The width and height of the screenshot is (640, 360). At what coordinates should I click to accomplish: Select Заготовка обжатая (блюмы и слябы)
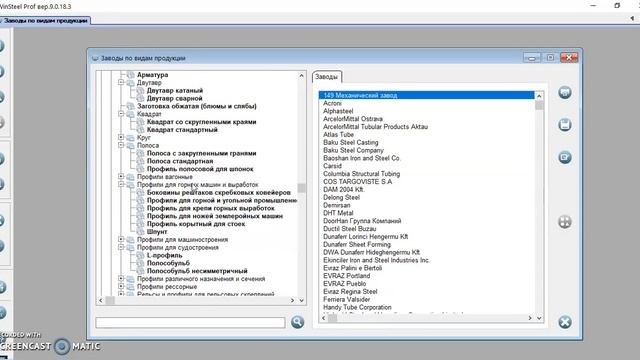(x=197, y=106)
